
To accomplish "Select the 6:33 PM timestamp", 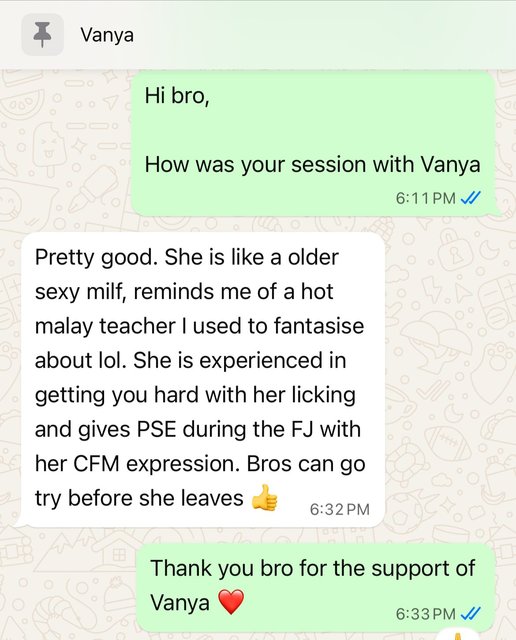I will [425, 613].
